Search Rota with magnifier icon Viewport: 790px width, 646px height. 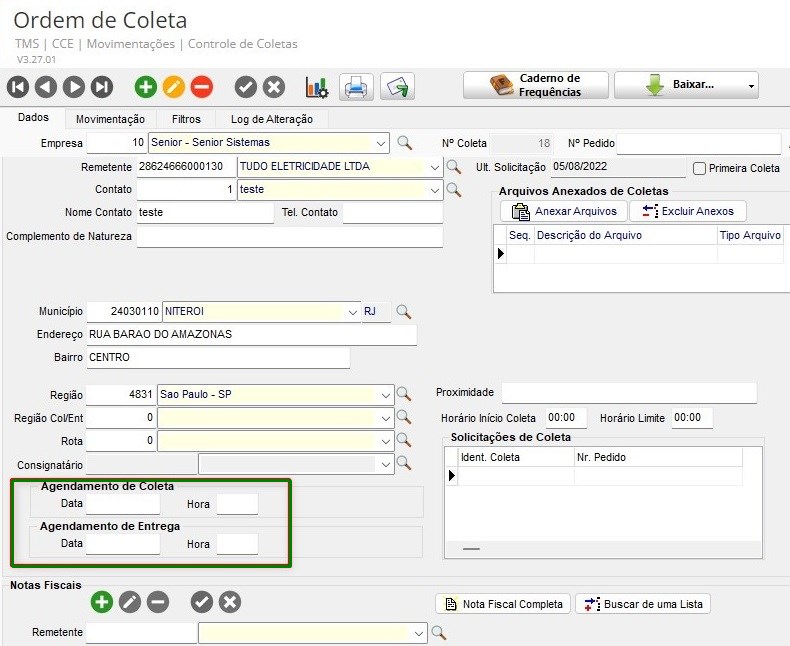click(404, 440)
